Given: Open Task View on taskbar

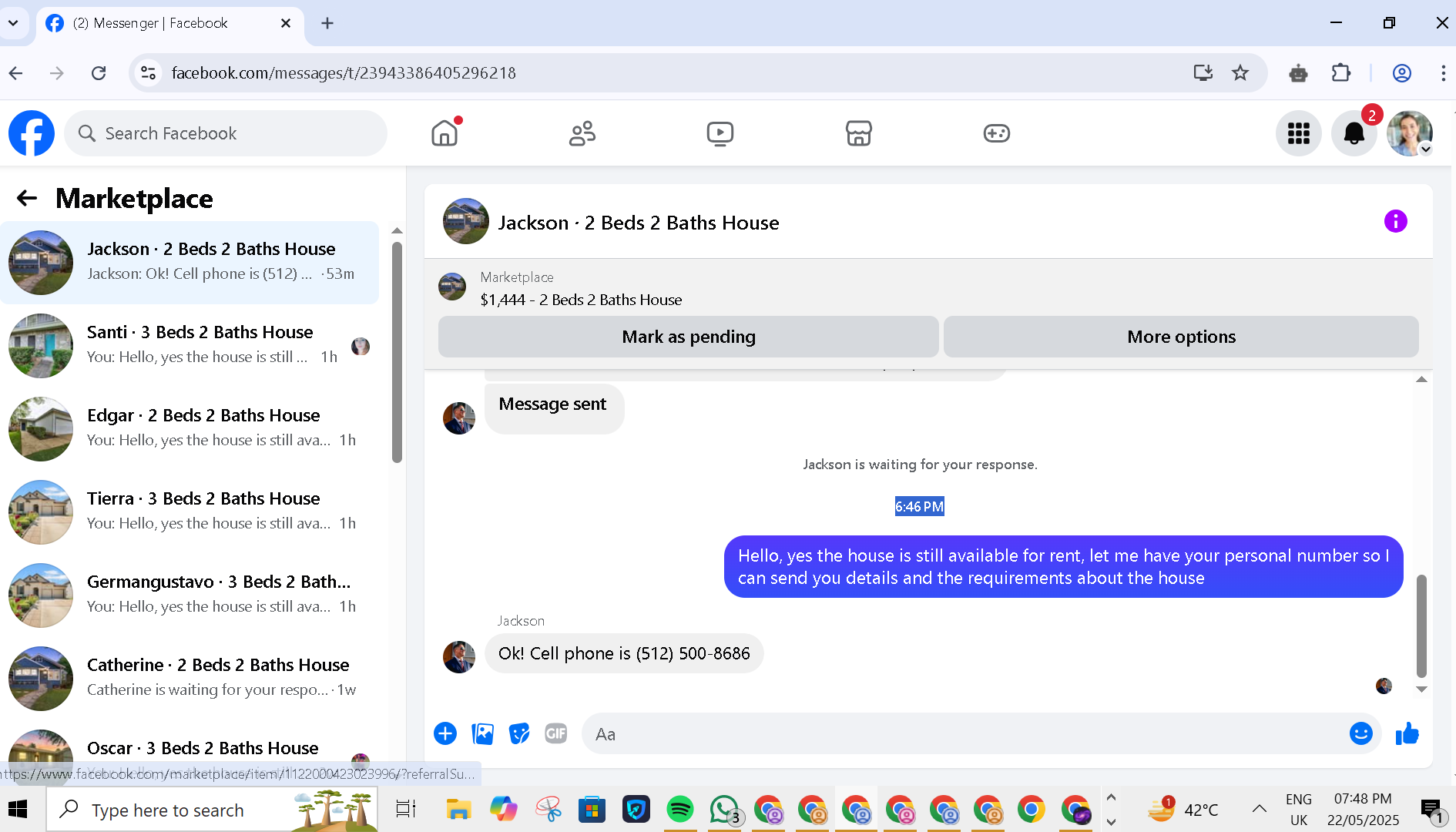Looking at the screenshot, I should [x=406, y=810].
